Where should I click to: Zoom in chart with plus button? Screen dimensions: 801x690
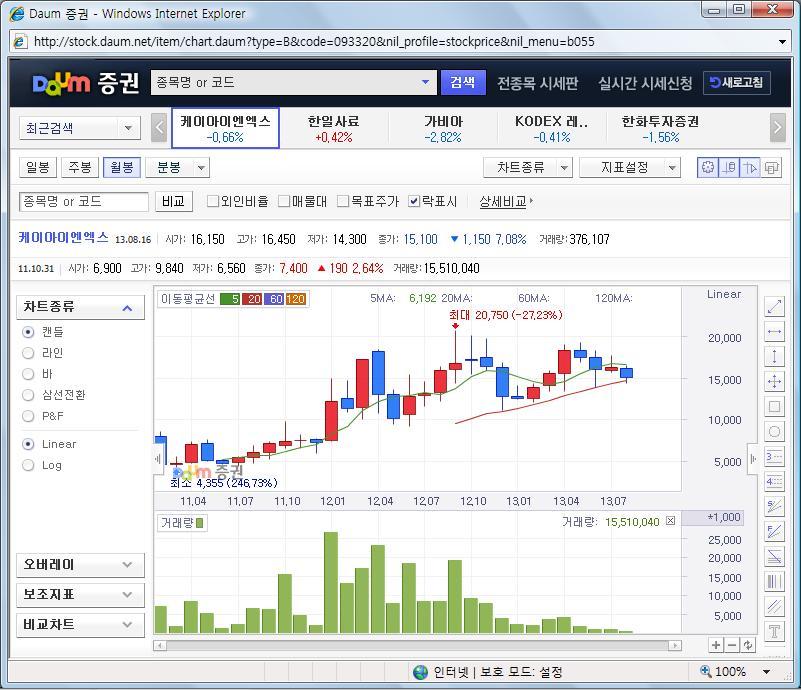716,645
